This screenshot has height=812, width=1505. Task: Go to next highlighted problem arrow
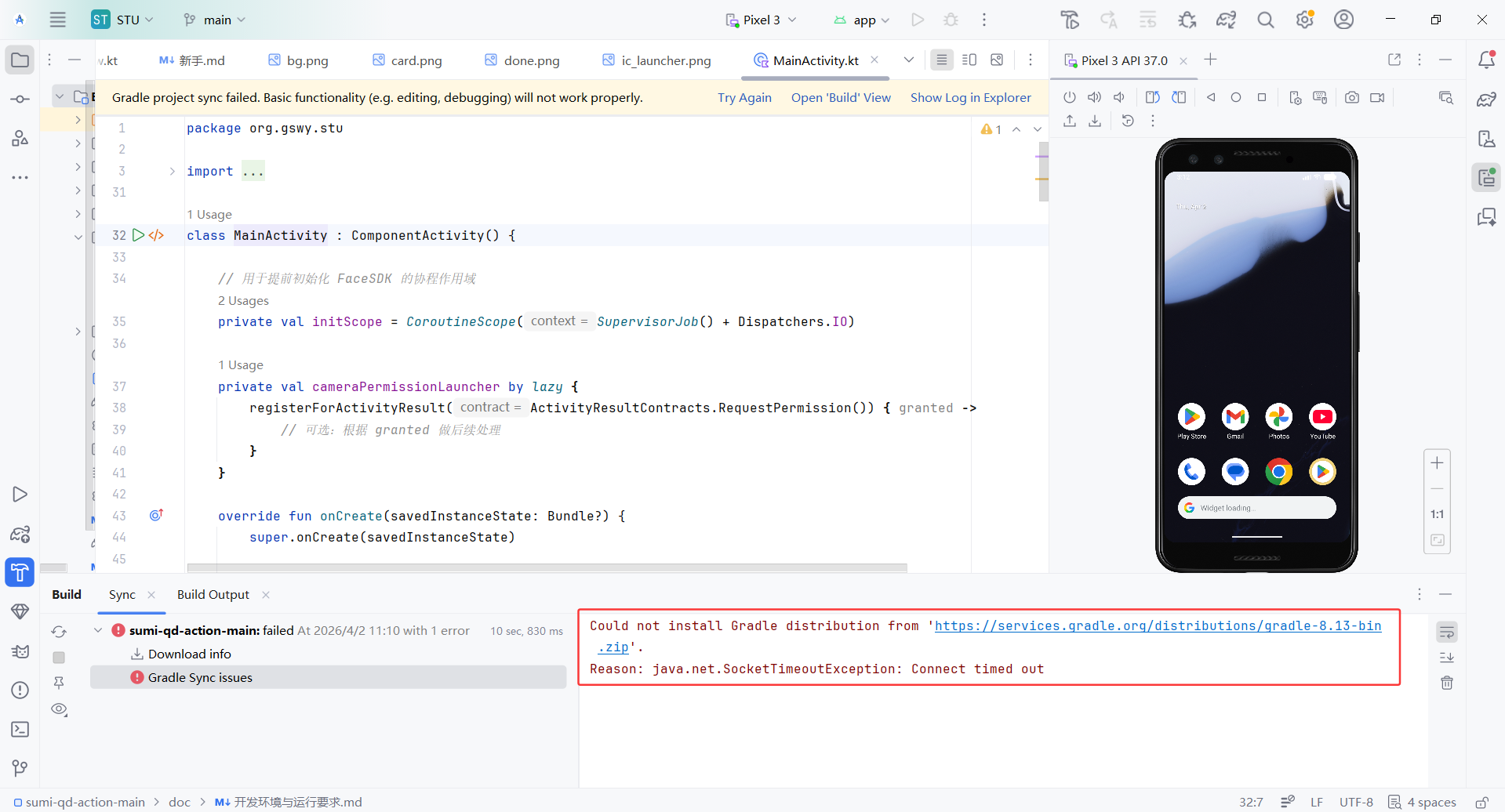[1038, 129]
